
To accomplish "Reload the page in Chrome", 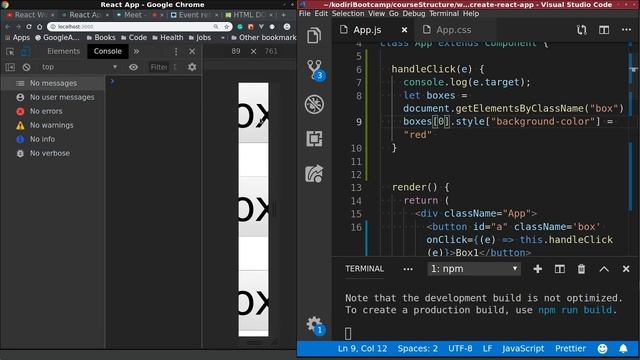I will tap(29, 27).
